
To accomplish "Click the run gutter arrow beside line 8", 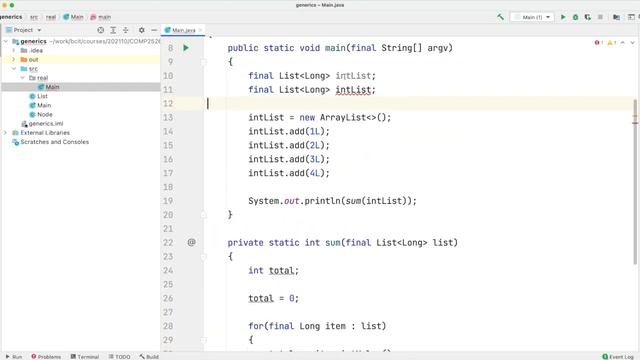I will pyautogui.click(x=186, y=48).
